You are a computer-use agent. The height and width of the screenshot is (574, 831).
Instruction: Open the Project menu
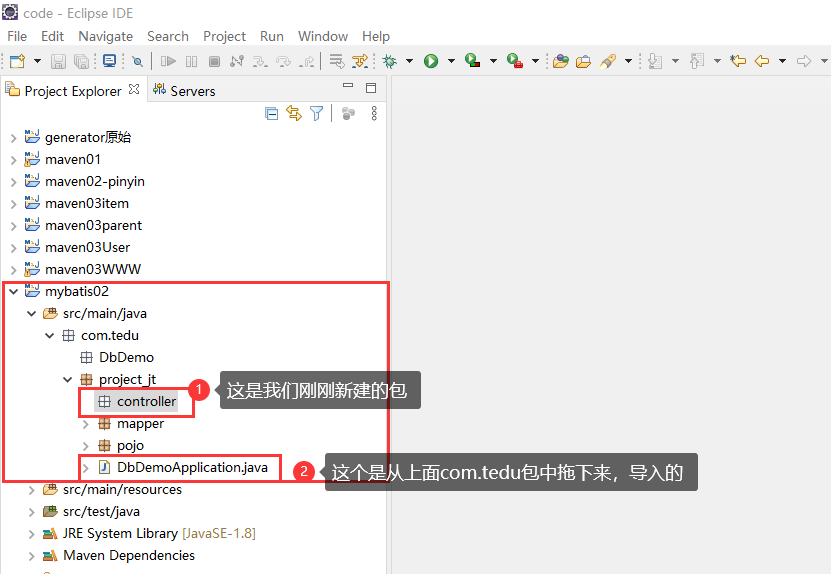click(x=224, y=36)
